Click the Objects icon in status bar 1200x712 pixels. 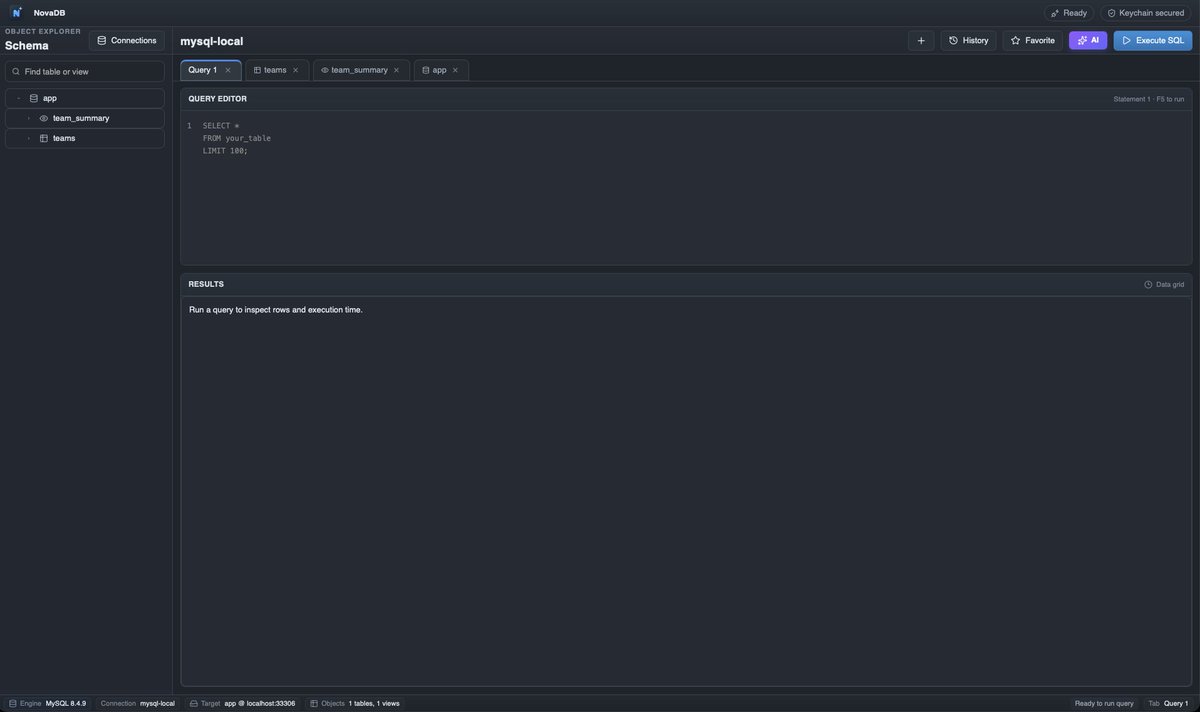point(314,703)
